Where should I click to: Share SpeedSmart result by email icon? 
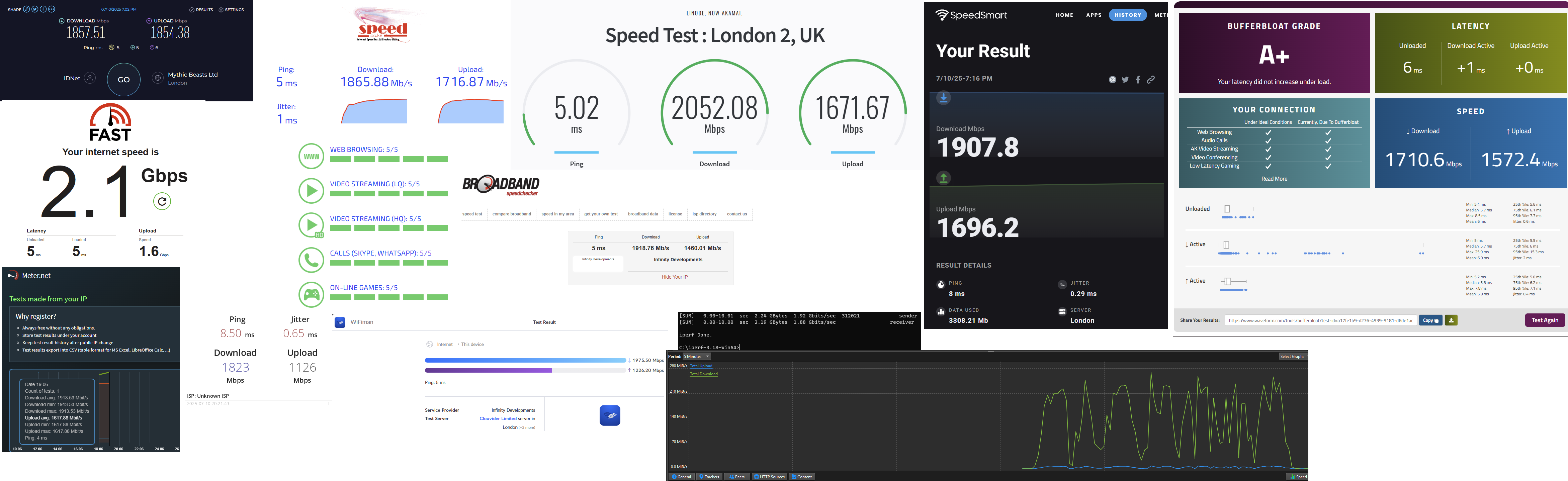click(1112, 80)
